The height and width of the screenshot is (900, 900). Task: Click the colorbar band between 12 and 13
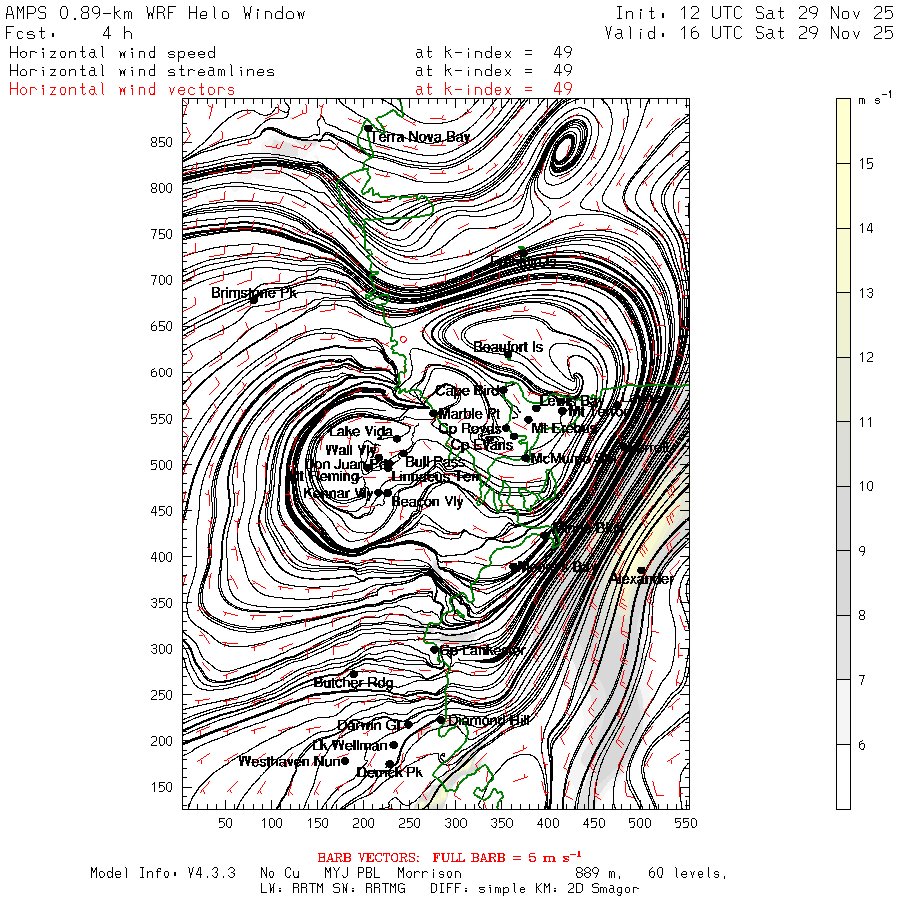click(843, 325)
